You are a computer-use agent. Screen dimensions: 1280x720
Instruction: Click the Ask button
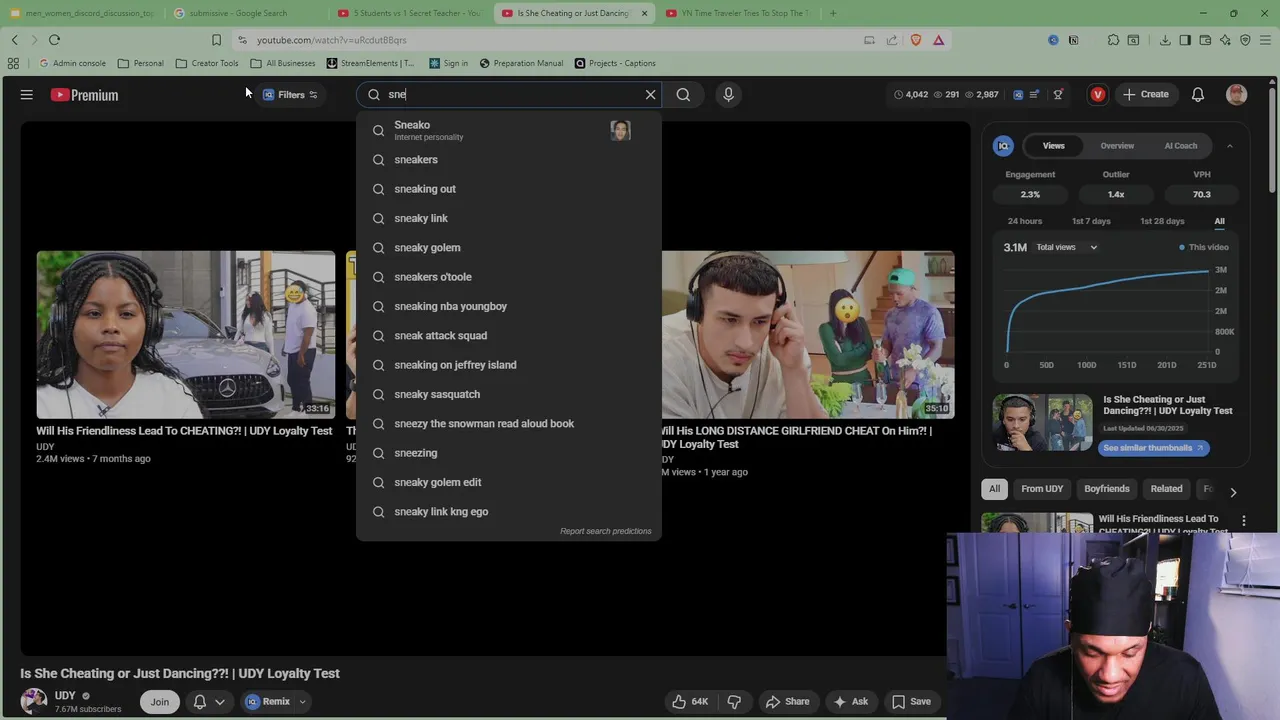tap(850, 701)
